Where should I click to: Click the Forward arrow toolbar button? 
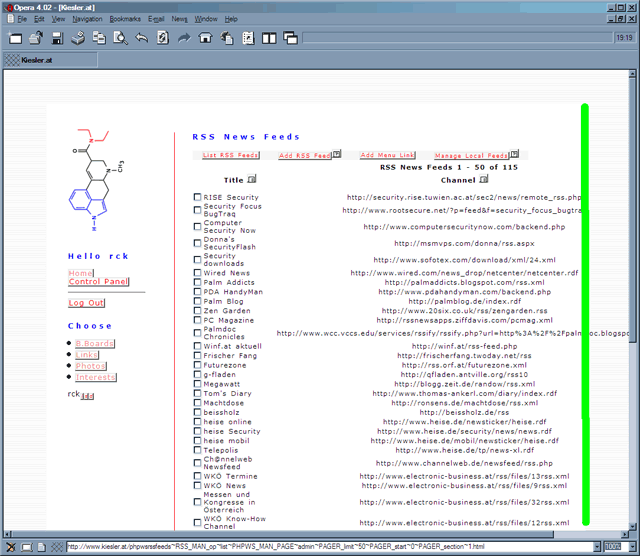[183, 38]
